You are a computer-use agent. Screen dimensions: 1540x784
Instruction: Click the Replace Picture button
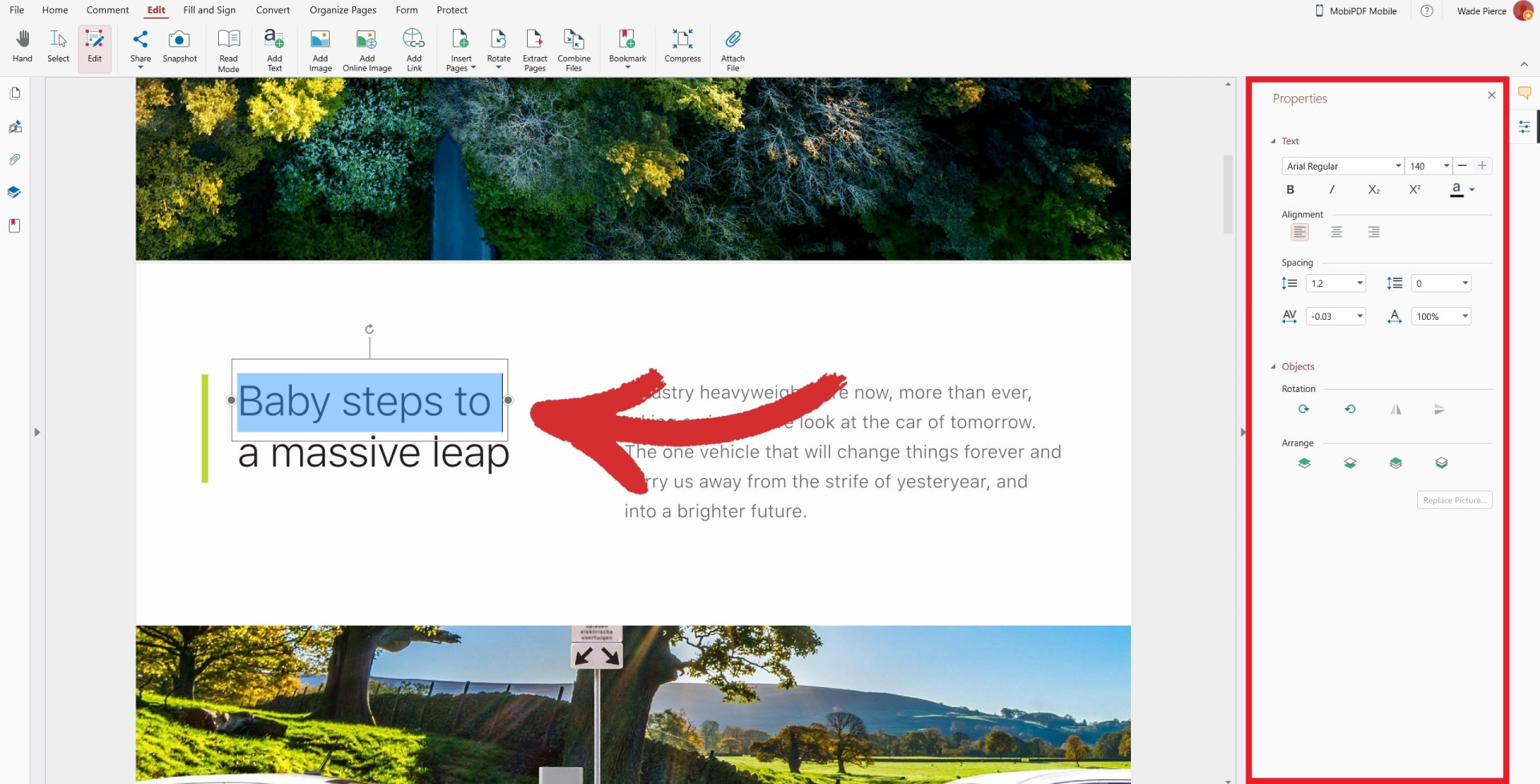pos(1454,499)
